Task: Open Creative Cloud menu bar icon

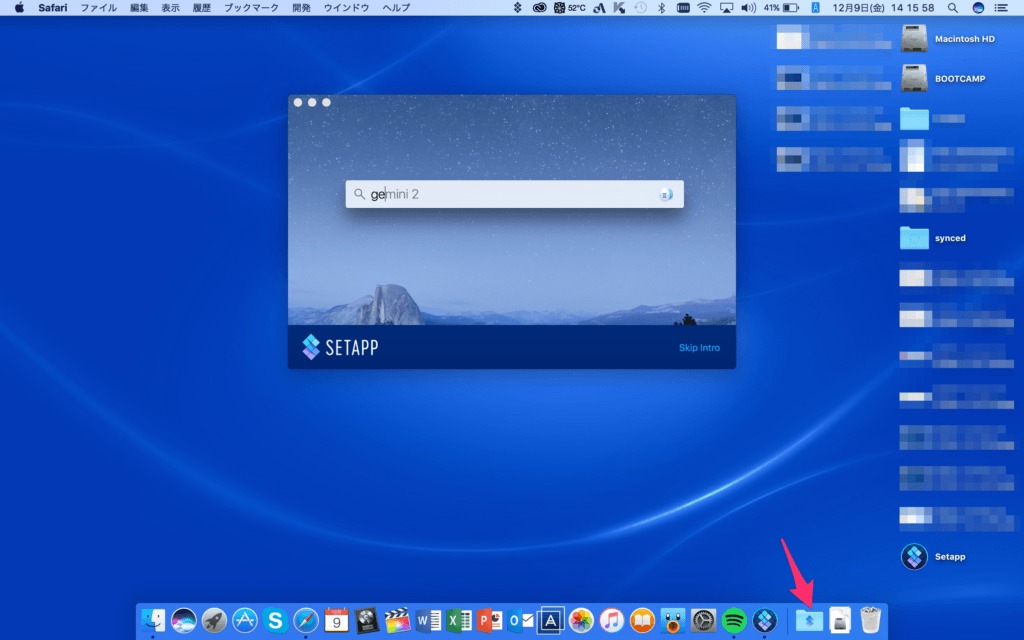Action: click(x=539, y=8)
